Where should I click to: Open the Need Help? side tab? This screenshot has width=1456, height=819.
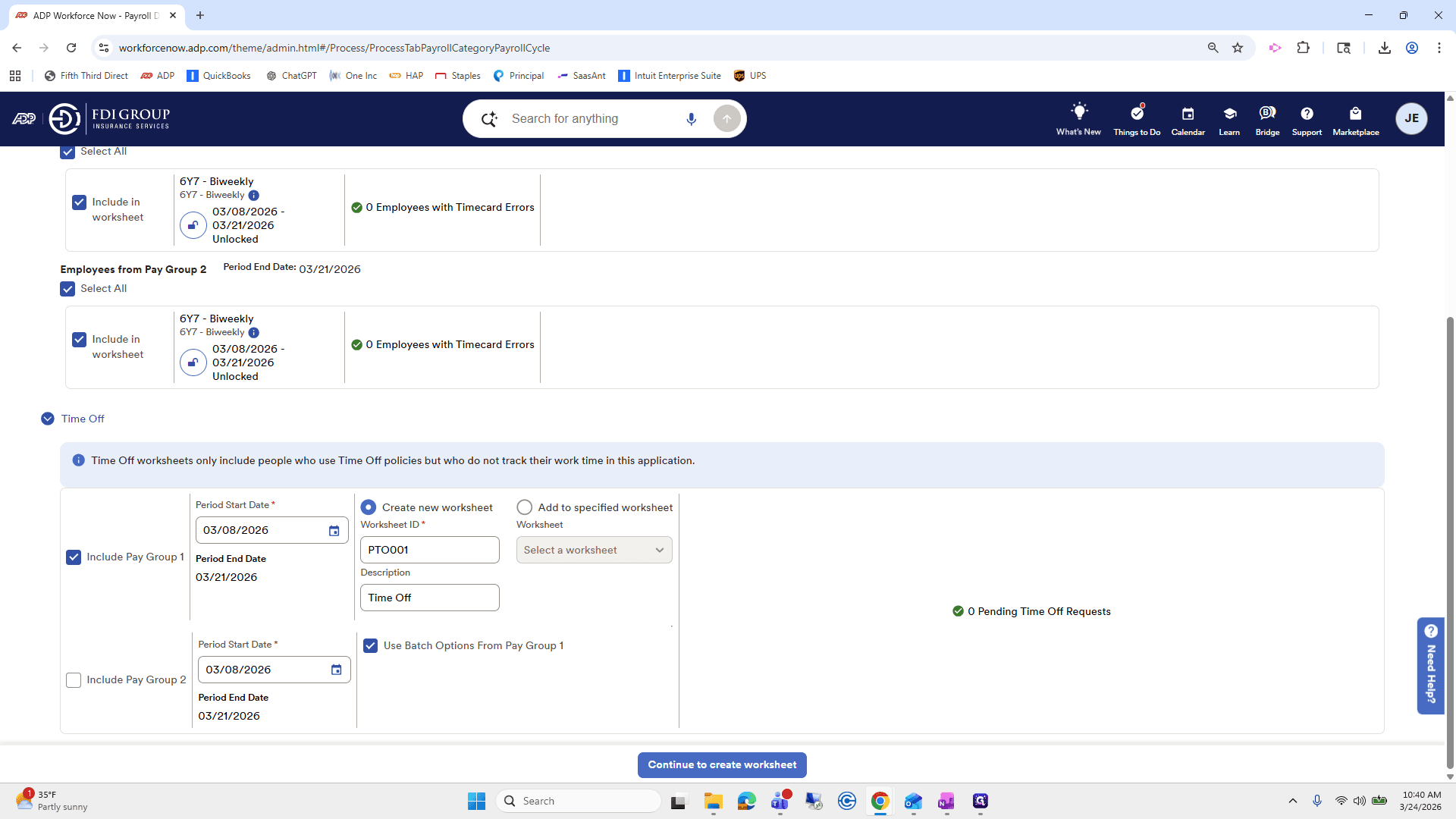point(1431,666)
